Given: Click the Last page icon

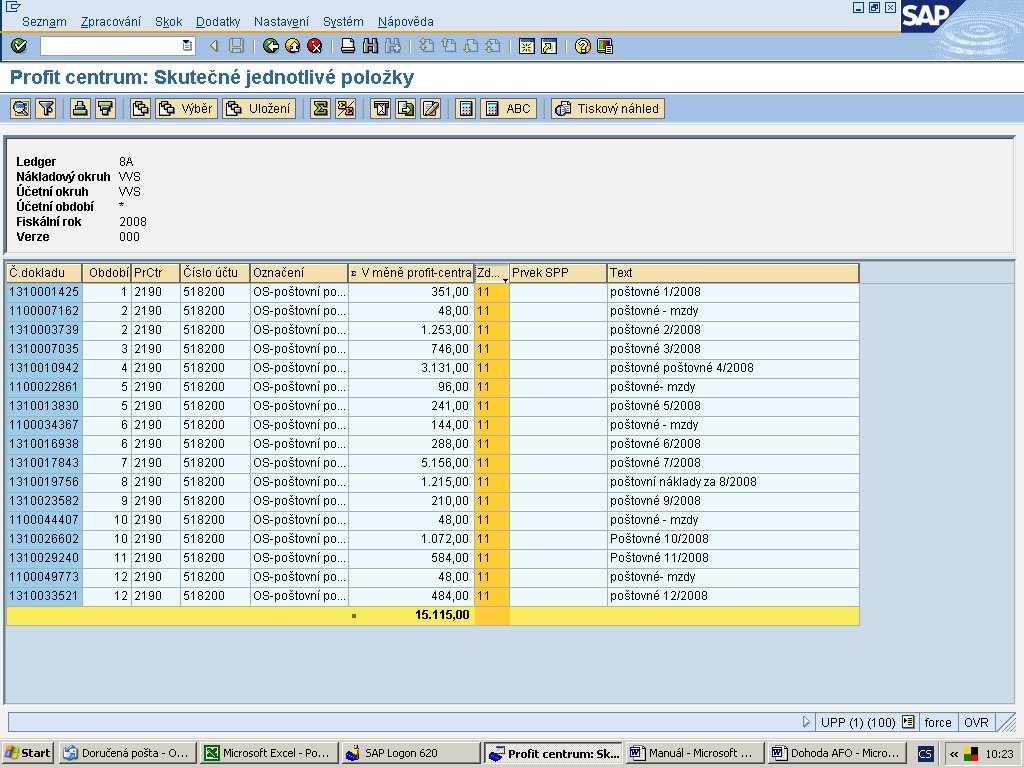Looking at the screenshot, I should point(493,46).
